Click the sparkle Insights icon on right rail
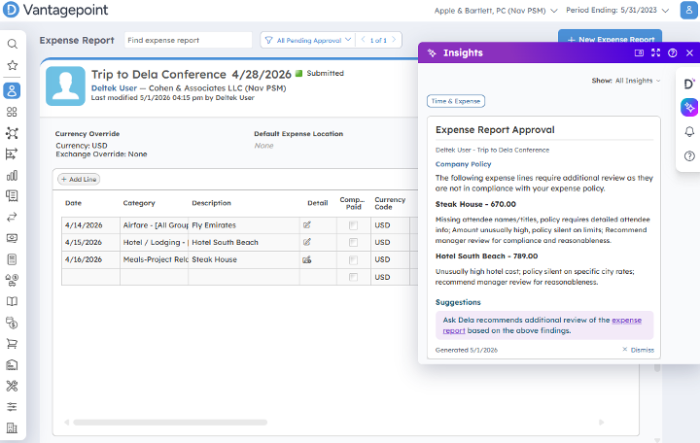Screen dimensions: 700x443 coord(689,107)
